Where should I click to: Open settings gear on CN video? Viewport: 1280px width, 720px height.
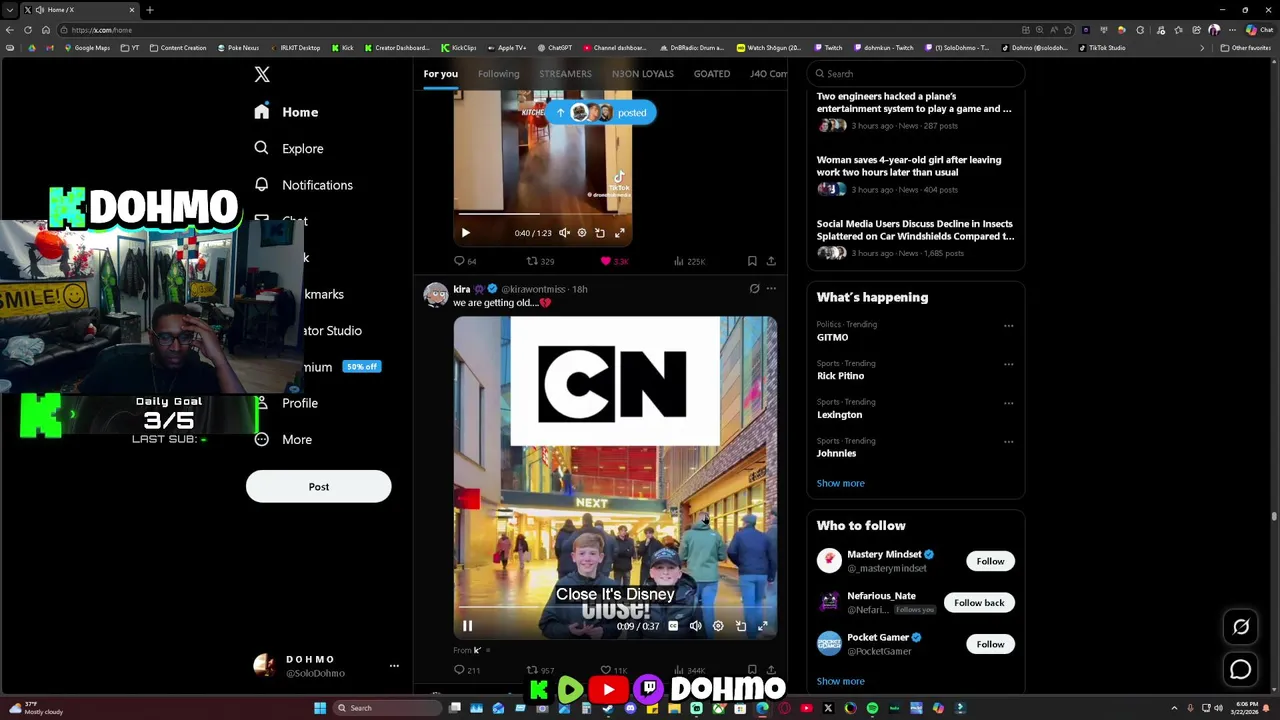tap(718, 626)
